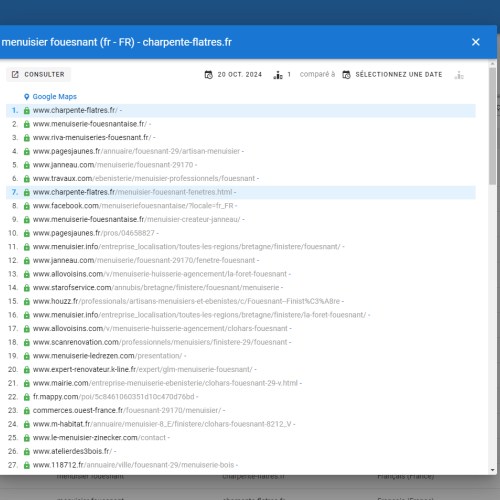The image size is (500, 500).
Task: Click lock icon beside fr.mappy.com result
Action: (x=27, y=397)
